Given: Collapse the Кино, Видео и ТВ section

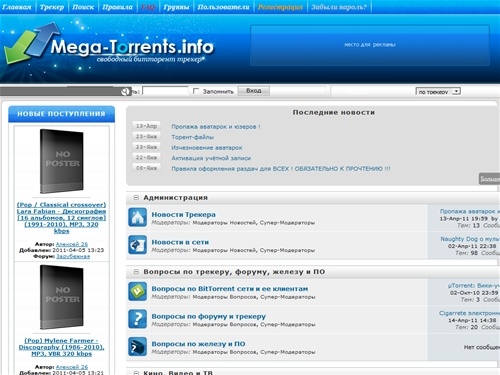Looking at the screenshot, I should click(x=136, y=373).
